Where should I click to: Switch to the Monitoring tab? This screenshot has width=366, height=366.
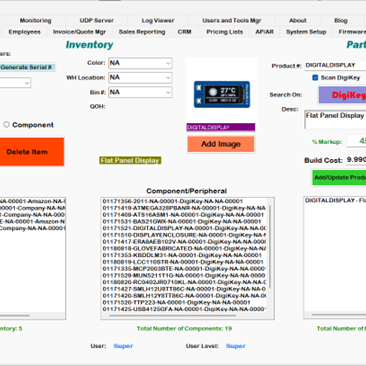[x=35, y=20]
